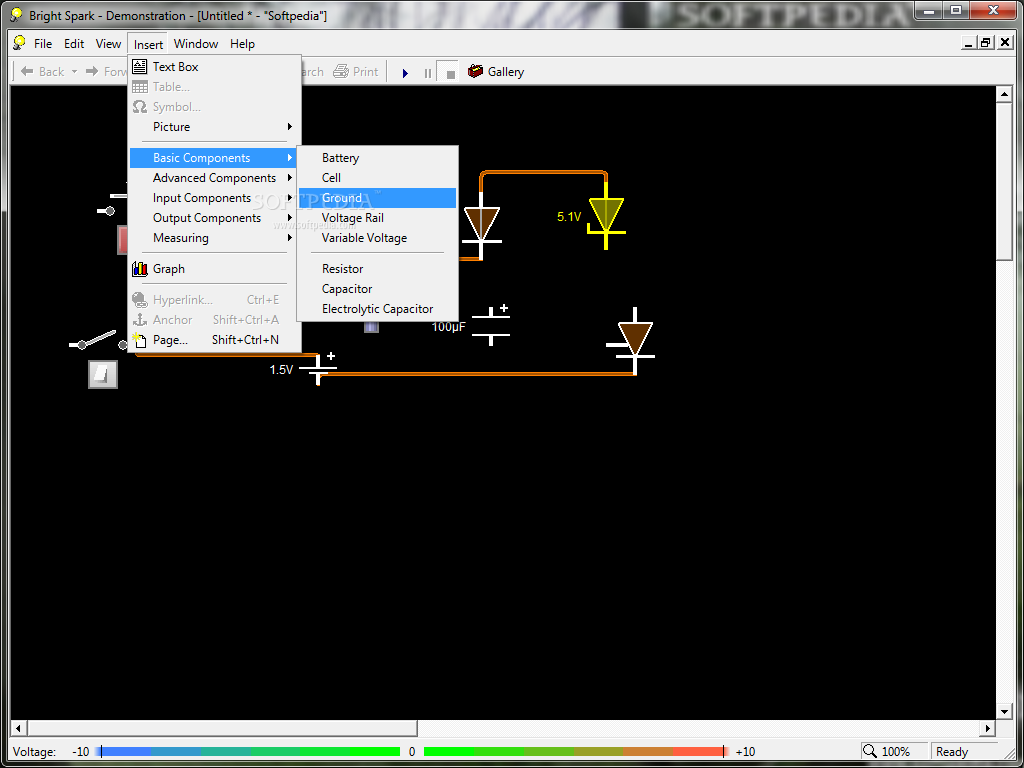Click the Graph chart icon

139,268
